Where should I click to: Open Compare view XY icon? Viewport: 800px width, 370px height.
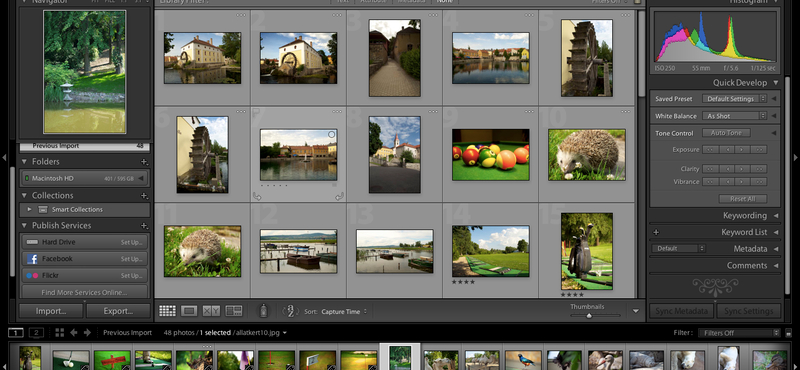tap(211, 310)
